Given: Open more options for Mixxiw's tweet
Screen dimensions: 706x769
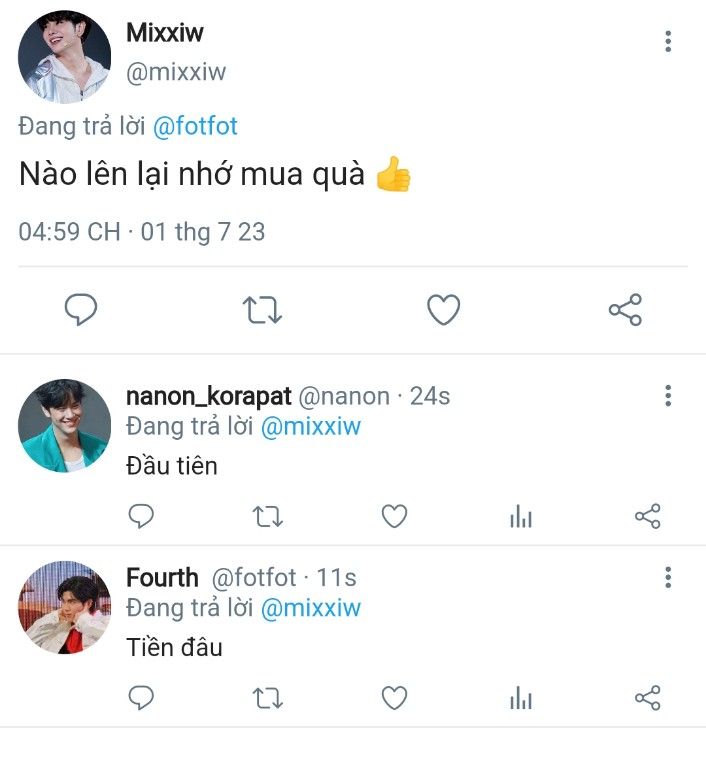Looking at the screenshot, I should pos(668,42).
